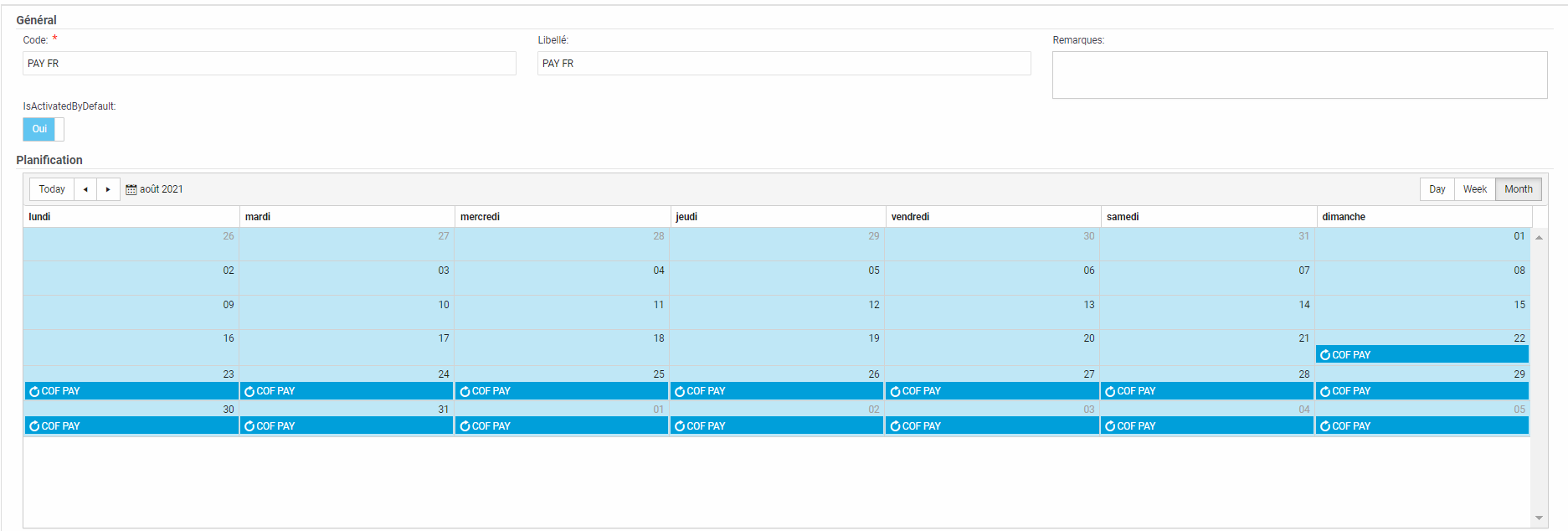Select the Month view button

[x=1518, y=189]
